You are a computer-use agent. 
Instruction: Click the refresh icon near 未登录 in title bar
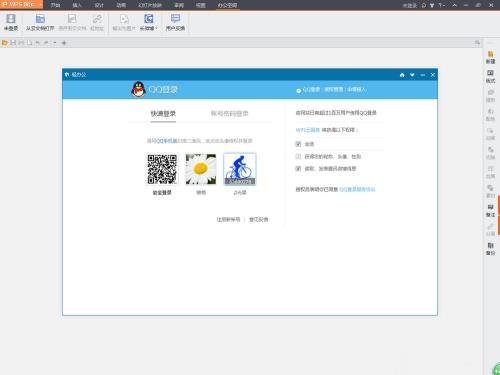tap(424, 5)
